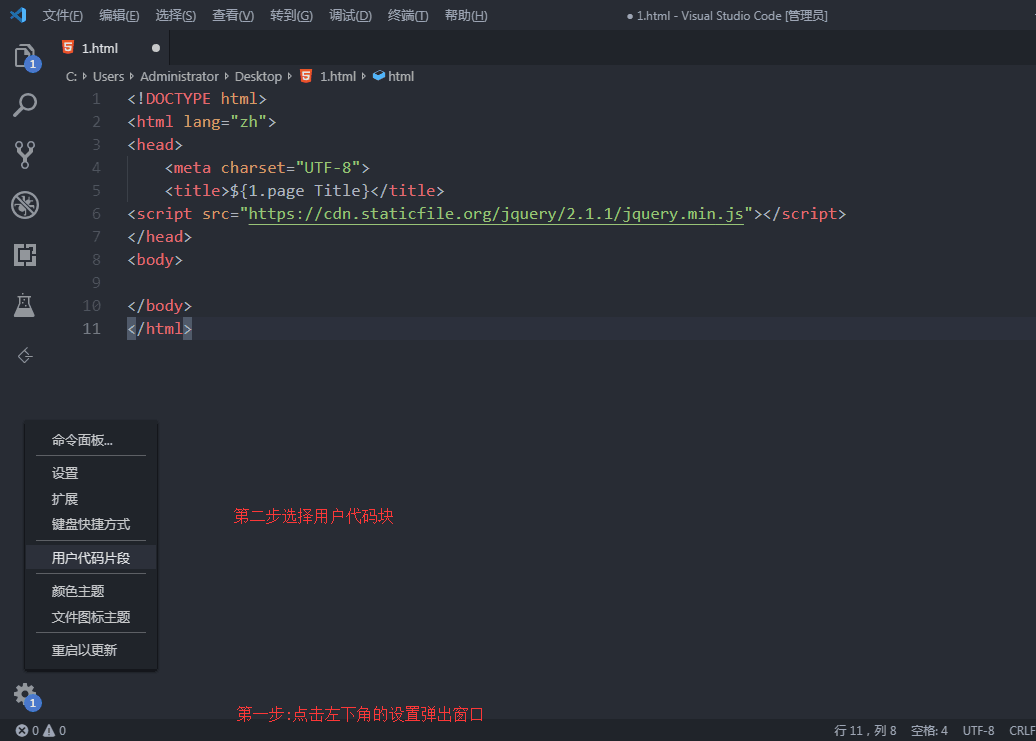Open the Debug view icon
The height and width of the screenshot is (741, 1036).
click(x=25, y=205)
